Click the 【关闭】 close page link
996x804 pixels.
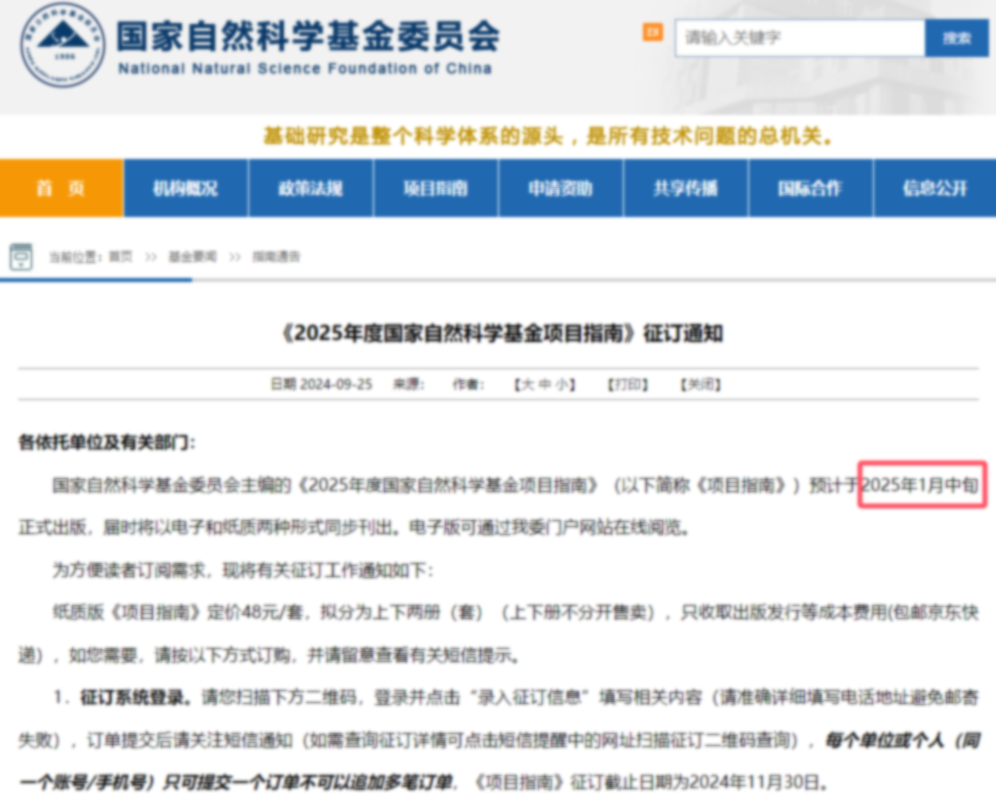pyautogui.click(x=700, y=385)
